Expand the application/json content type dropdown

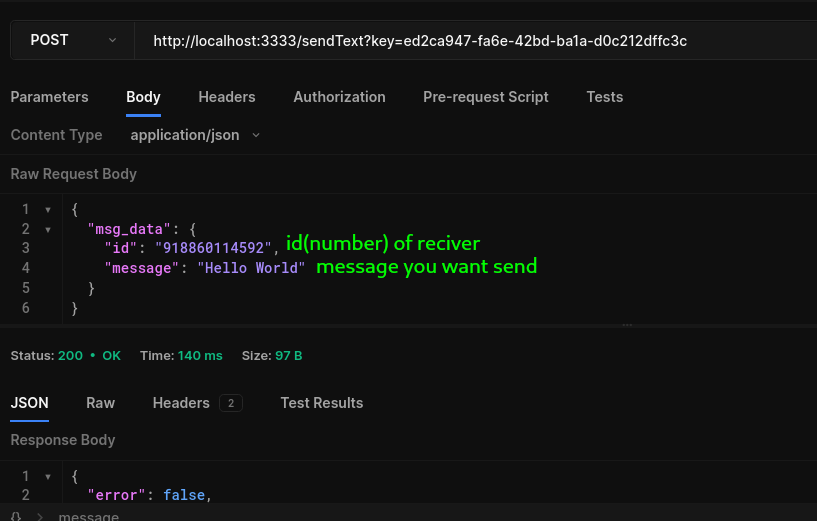195,135
